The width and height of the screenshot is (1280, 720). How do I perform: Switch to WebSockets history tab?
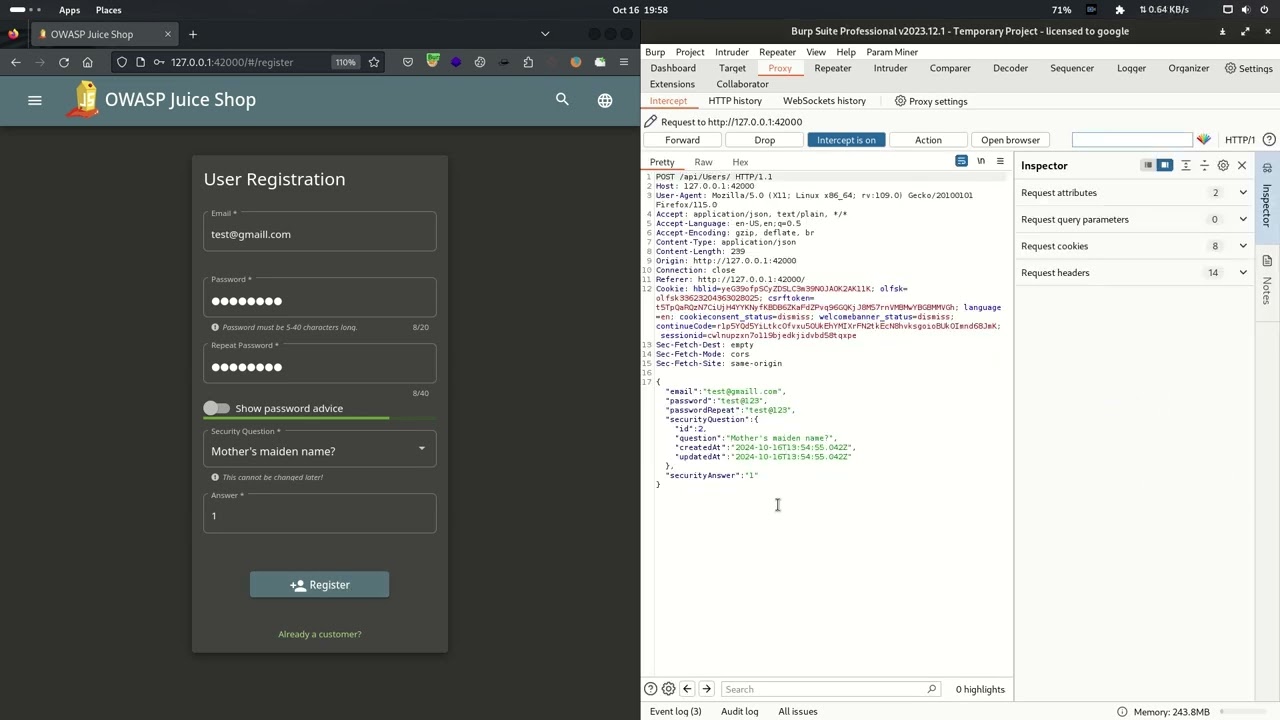(824, 101)
